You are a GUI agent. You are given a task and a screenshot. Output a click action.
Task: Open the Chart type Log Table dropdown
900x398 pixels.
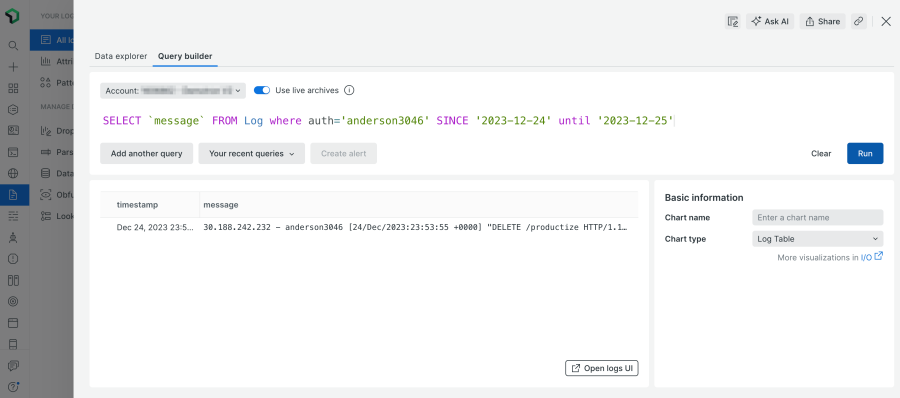tap(817, 239)
